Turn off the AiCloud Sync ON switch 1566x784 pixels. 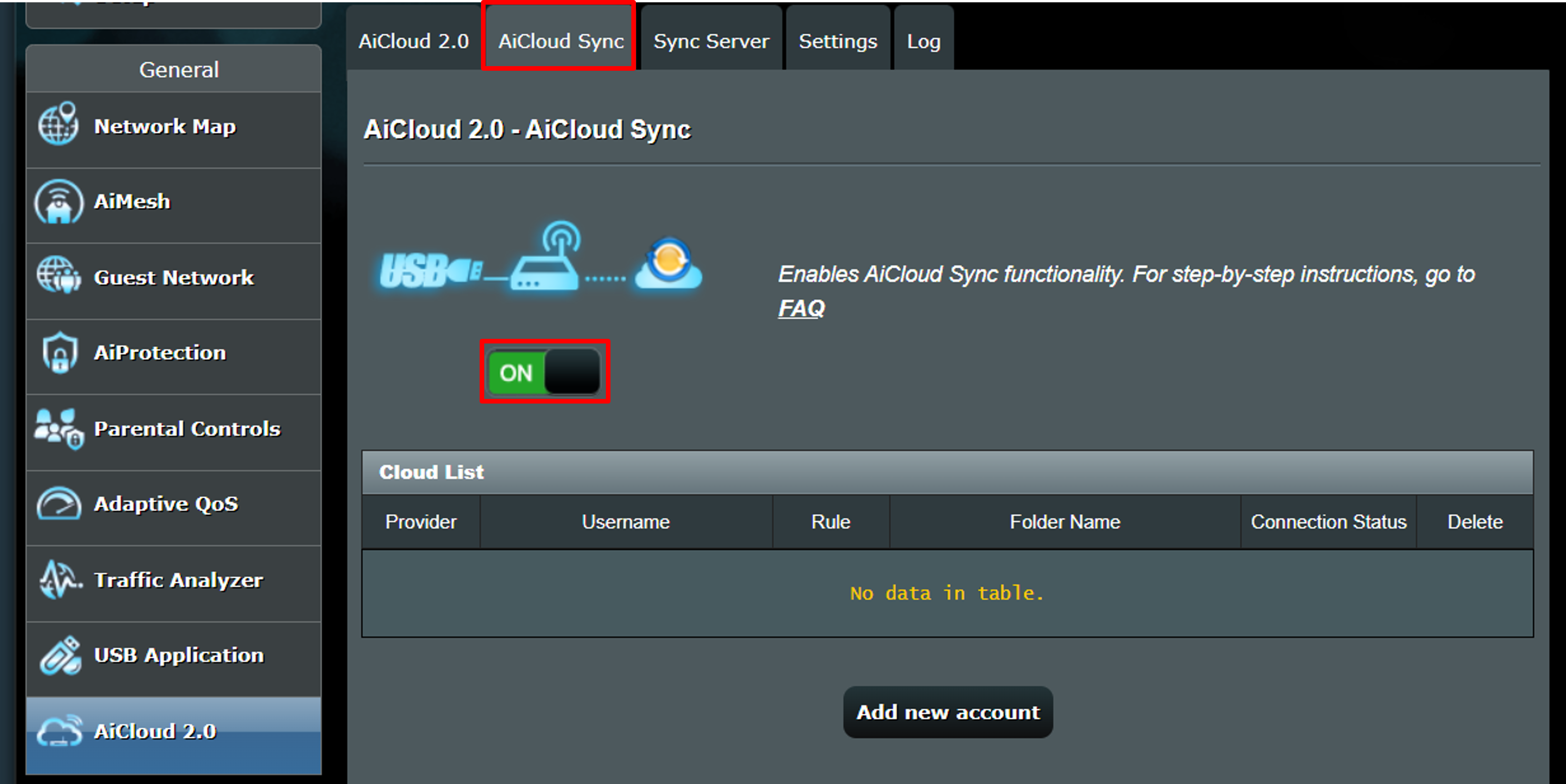click(x=544, y=372)
